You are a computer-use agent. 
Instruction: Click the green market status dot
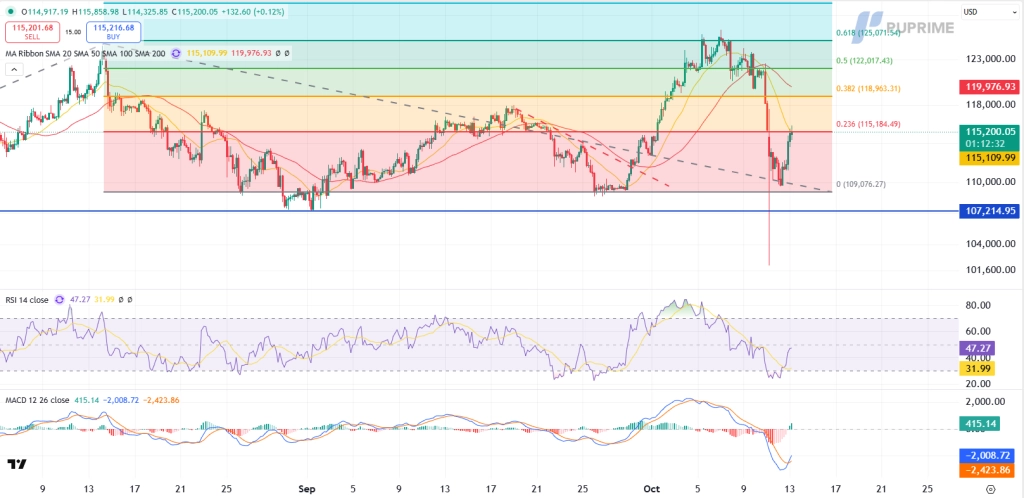pos(9,11)
